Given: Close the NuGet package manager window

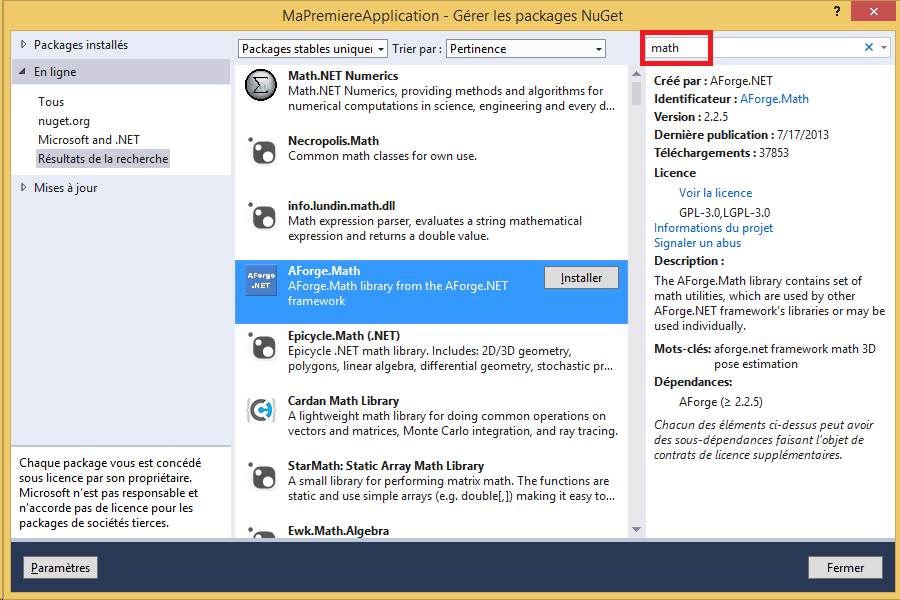Looking at the screenshot, I should pyautogui.click(x=874, y=11).
